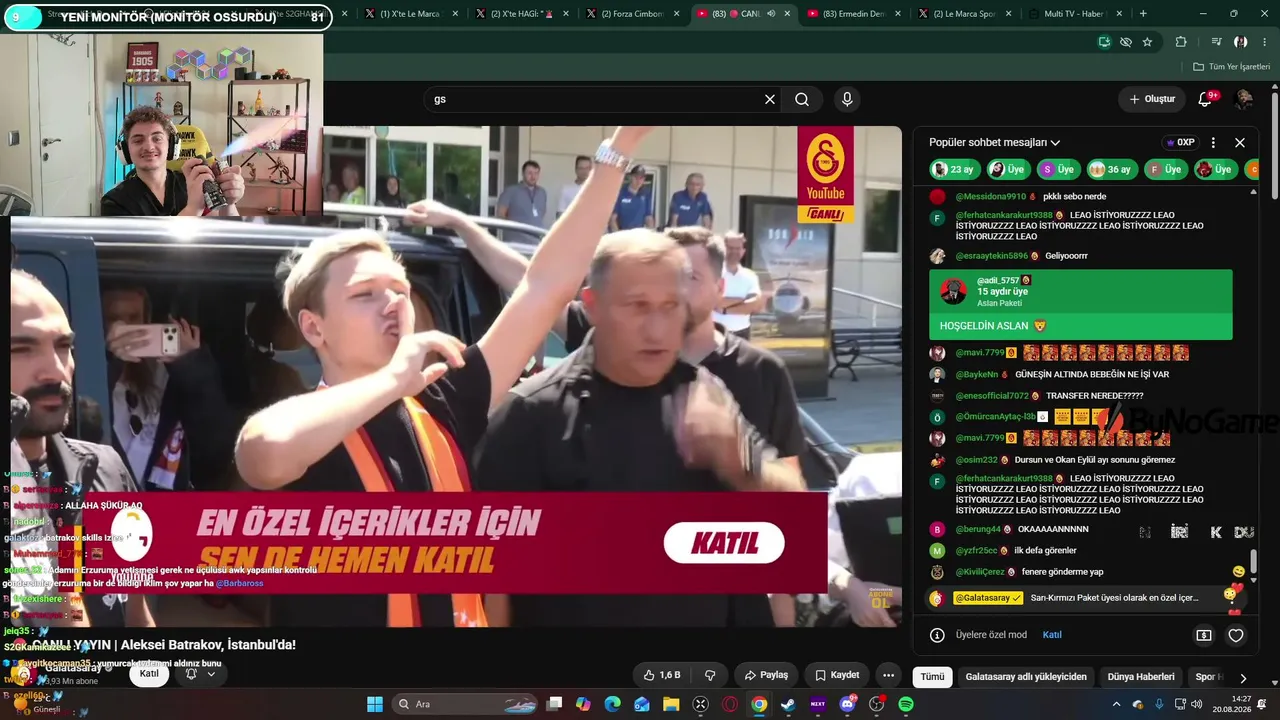Show hidden system tray icons
Screen dimensions: 1280x720
click(1117, 704)
